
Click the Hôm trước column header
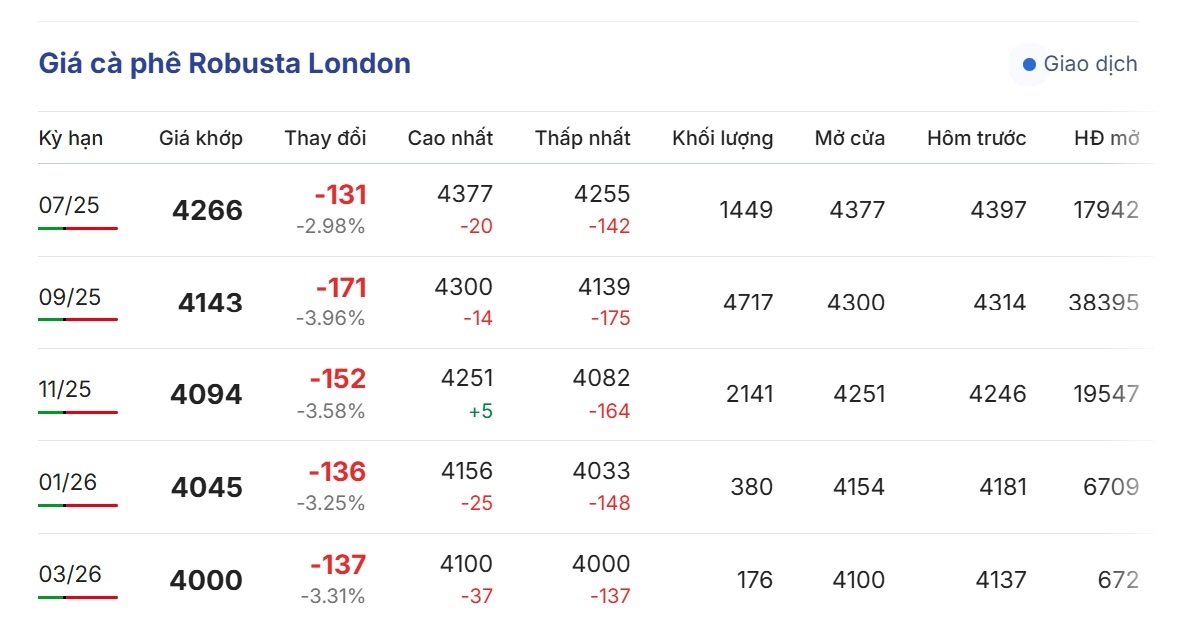point(976,138)
